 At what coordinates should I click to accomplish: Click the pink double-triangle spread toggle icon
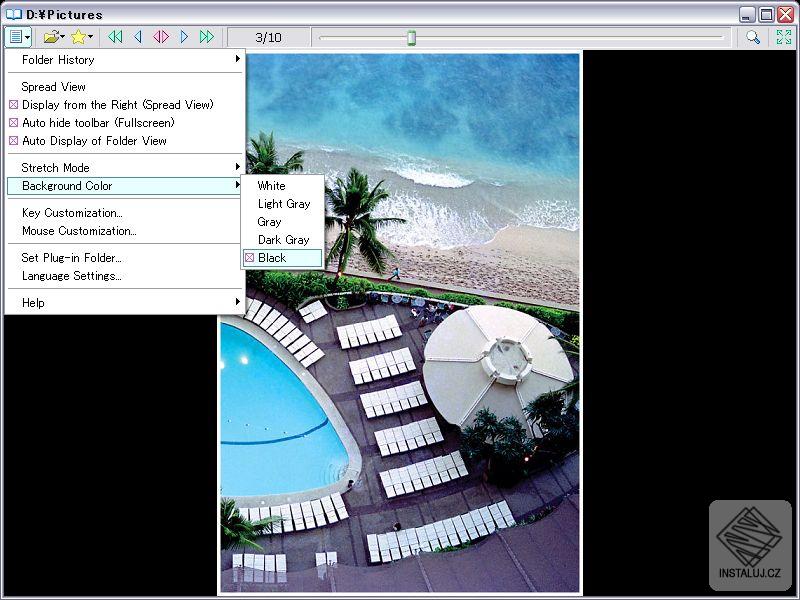pyautogui.click(x=161, y=37)
